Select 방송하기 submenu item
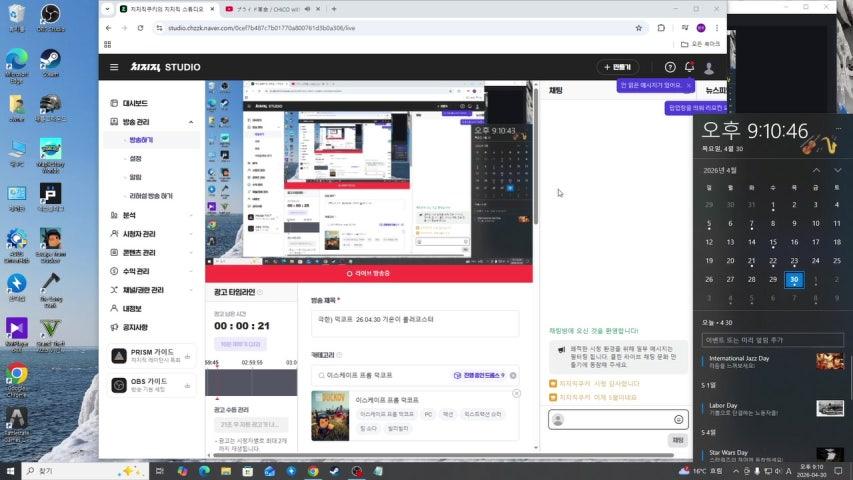853x480 pixels. 141,140
